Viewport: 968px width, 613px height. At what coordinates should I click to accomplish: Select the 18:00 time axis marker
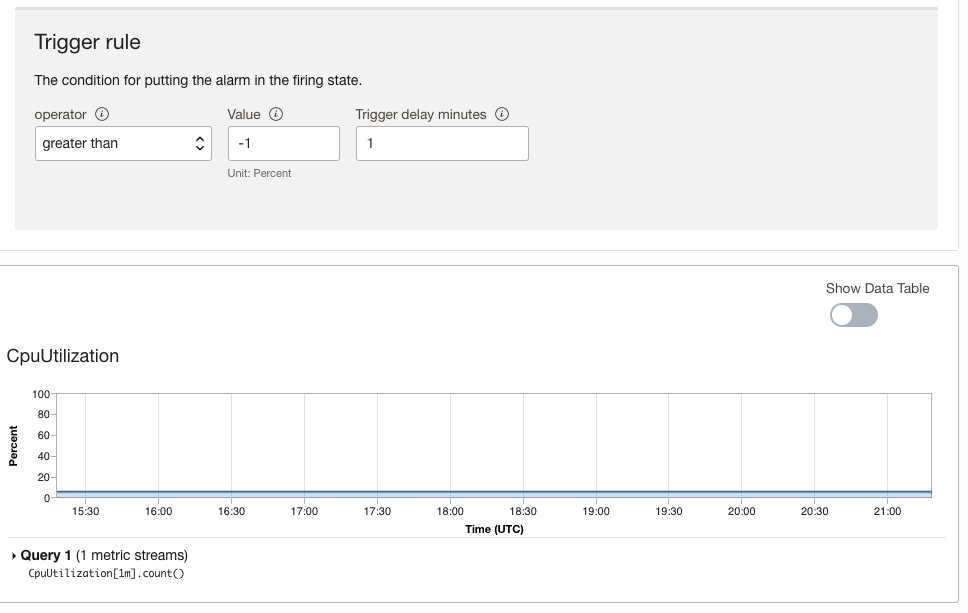pos(450,511)
